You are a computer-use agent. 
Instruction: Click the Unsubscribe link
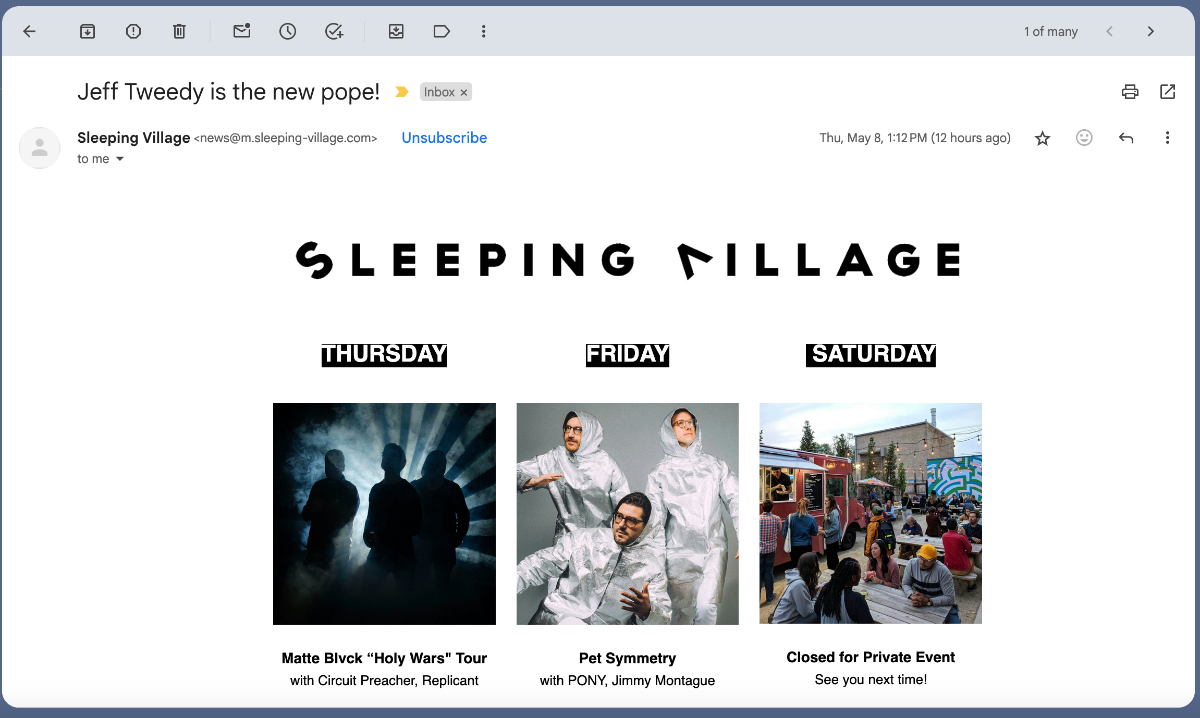[444, 138]
